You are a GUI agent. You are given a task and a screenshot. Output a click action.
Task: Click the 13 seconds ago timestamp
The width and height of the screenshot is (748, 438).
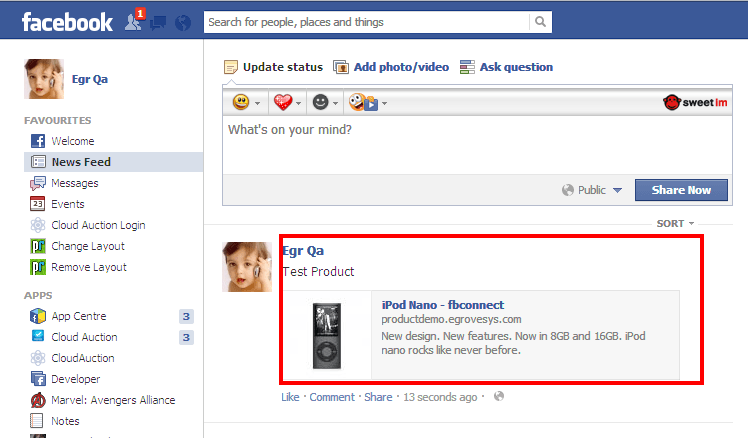click(x=440, y=397)
